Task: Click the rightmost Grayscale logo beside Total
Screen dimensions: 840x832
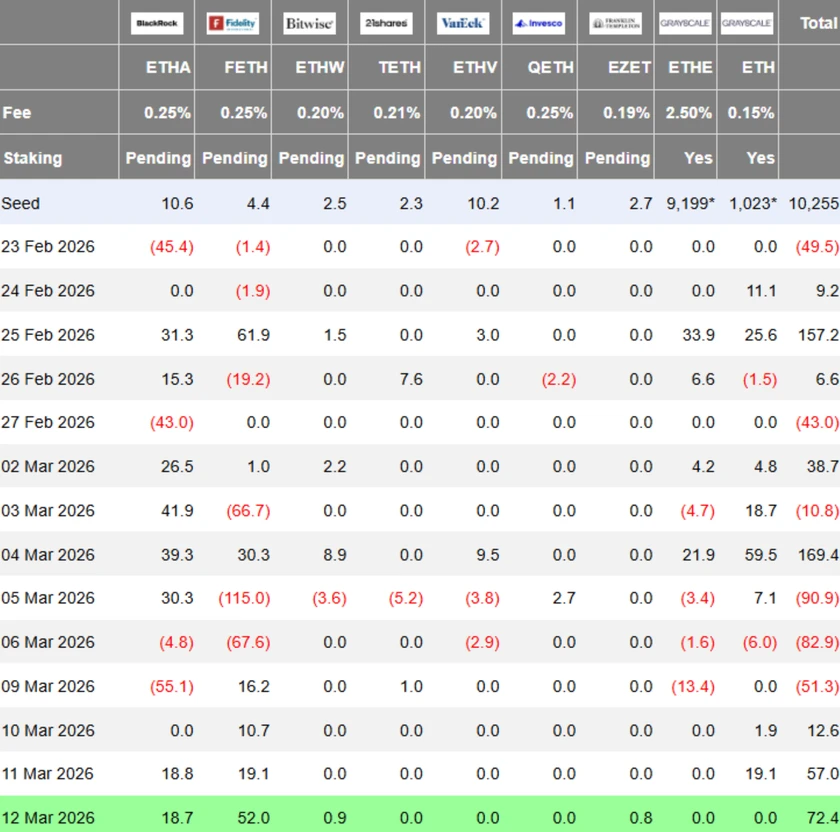Action: [x=747, y=22]
